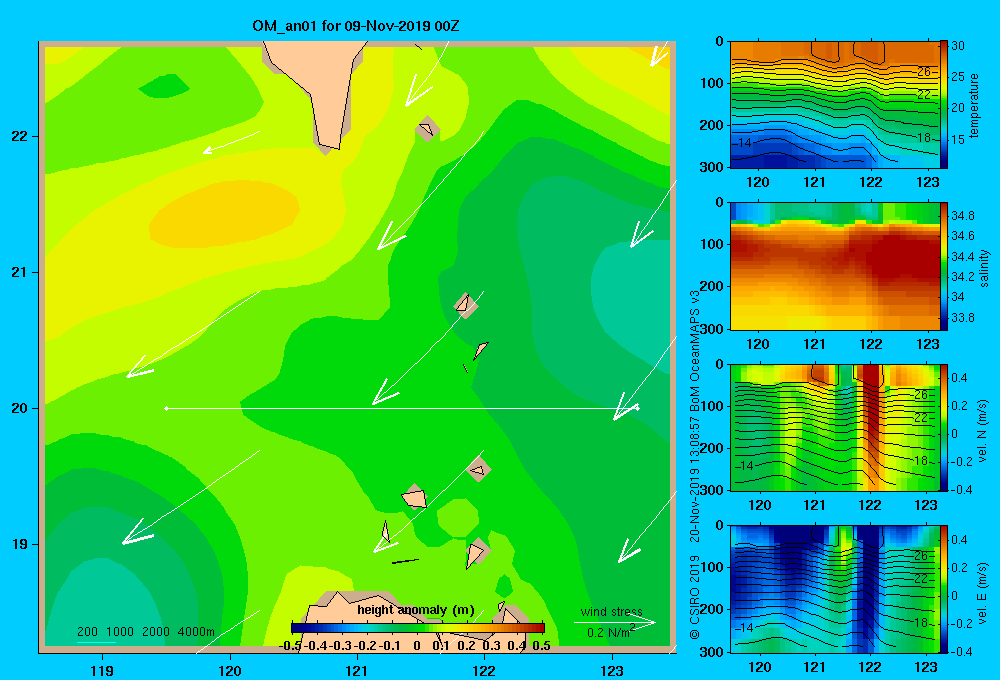Screen dimensions: 1000x680
Task: Click the 'vel. E (m/s)' axis label
Action: click(983, 593)
